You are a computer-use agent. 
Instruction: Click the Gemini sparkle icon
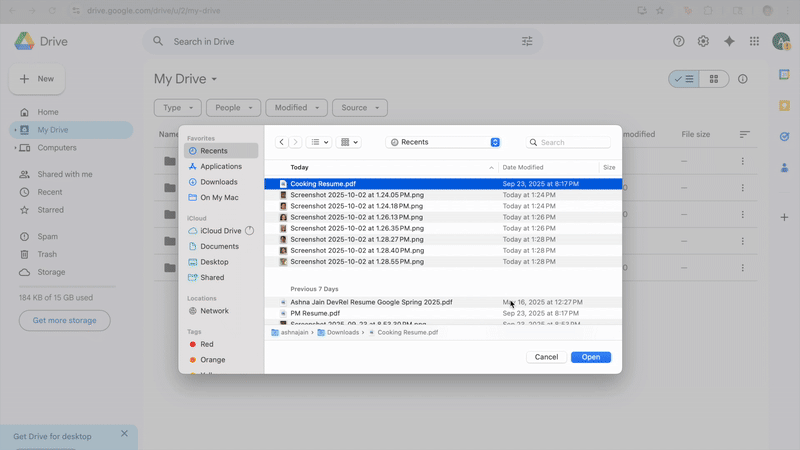pos(729,41)
